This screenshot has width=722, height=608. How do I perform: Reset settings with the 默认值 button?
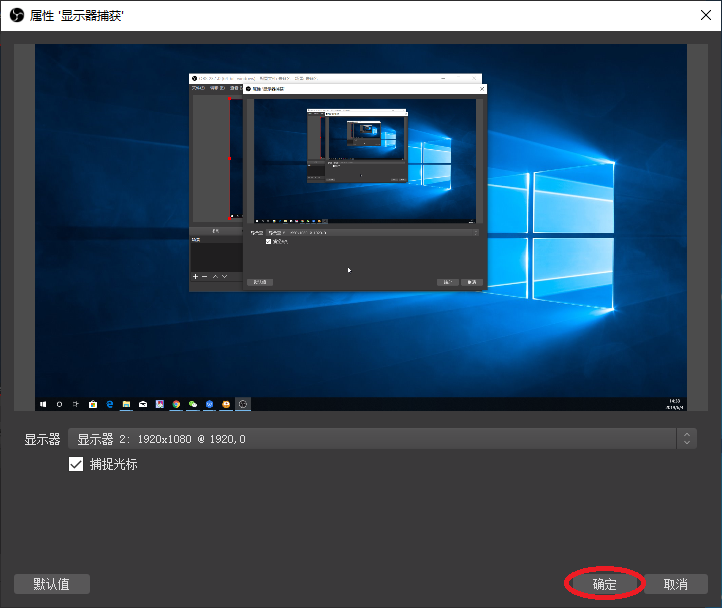click(52, 584)
